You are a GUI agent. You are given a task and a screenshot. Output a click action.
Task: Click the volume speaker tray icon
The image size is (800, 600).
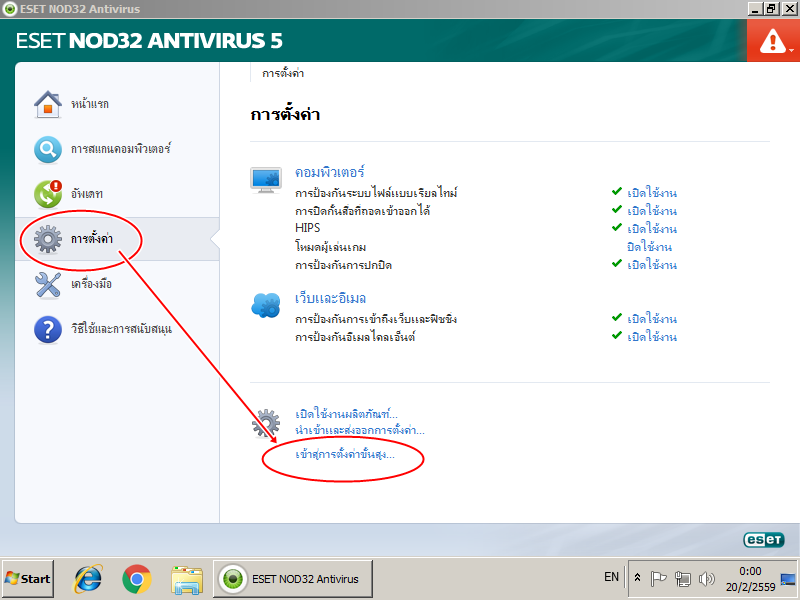707,579
